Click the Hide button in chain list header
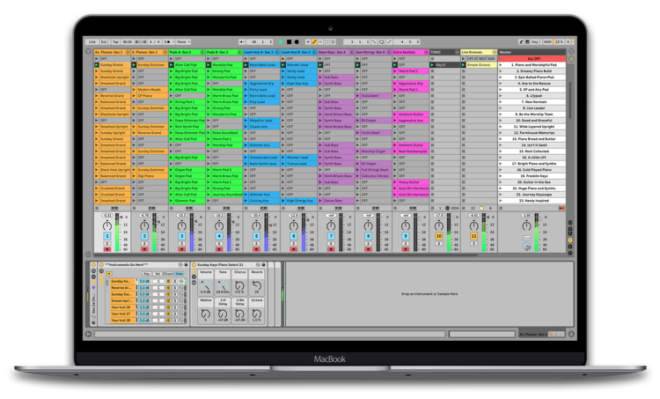The width and height of the screenshot is (660, 399). [180, 274]
